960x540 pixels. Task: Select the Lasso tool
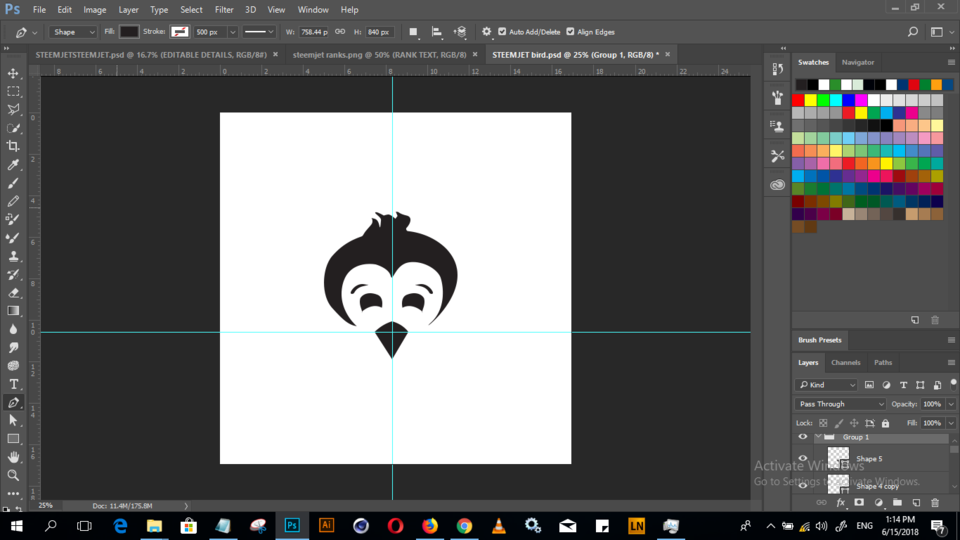(x=13, y=110)
